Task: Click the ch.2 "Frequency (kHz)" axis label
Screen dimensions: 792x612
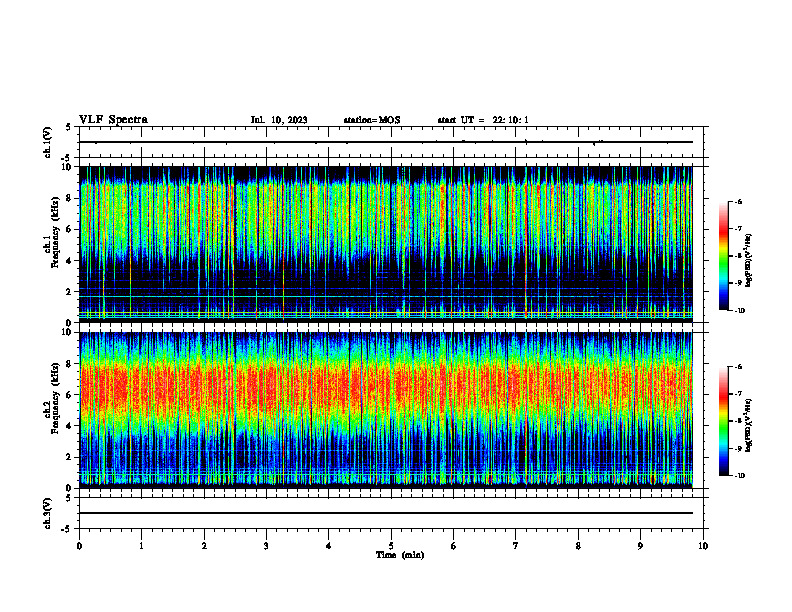Action: [55, 398]
